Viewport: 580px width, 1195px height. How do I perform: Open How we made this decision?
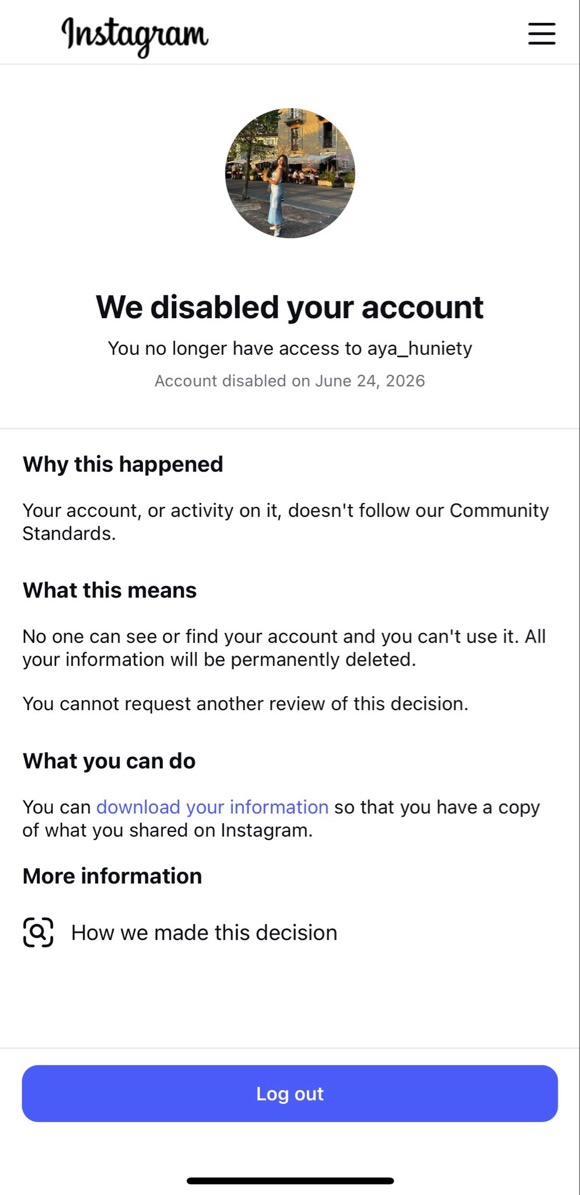[x=204, y=932]
